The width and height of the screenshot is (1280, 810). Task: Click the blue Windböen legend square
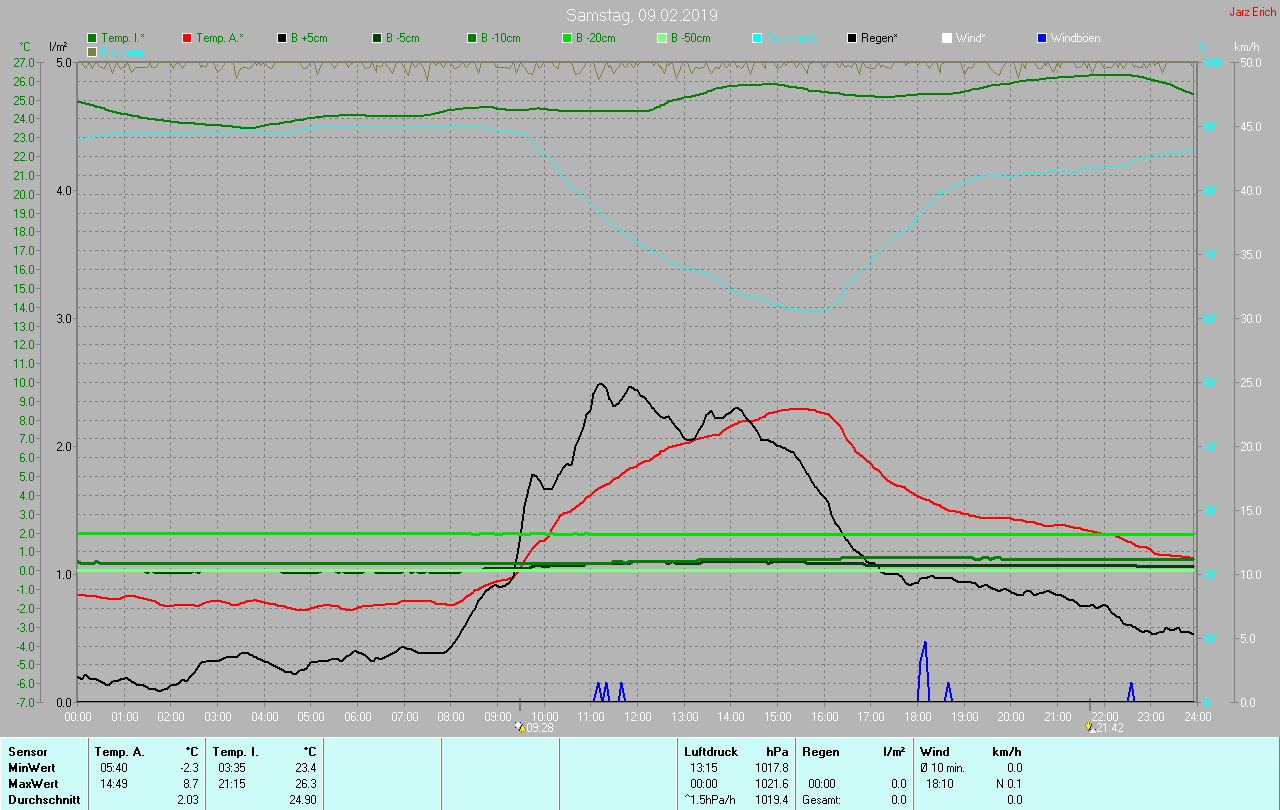click(x=1042, y=38)
